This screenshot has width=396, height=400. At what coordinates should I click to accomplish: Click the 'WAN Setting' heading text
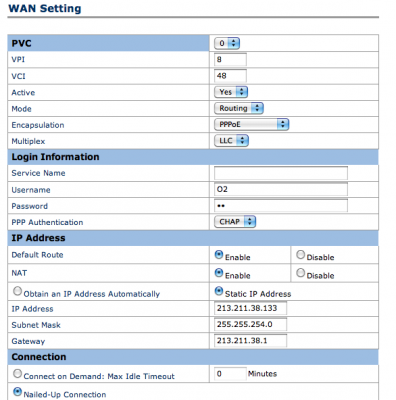point(45,8)
